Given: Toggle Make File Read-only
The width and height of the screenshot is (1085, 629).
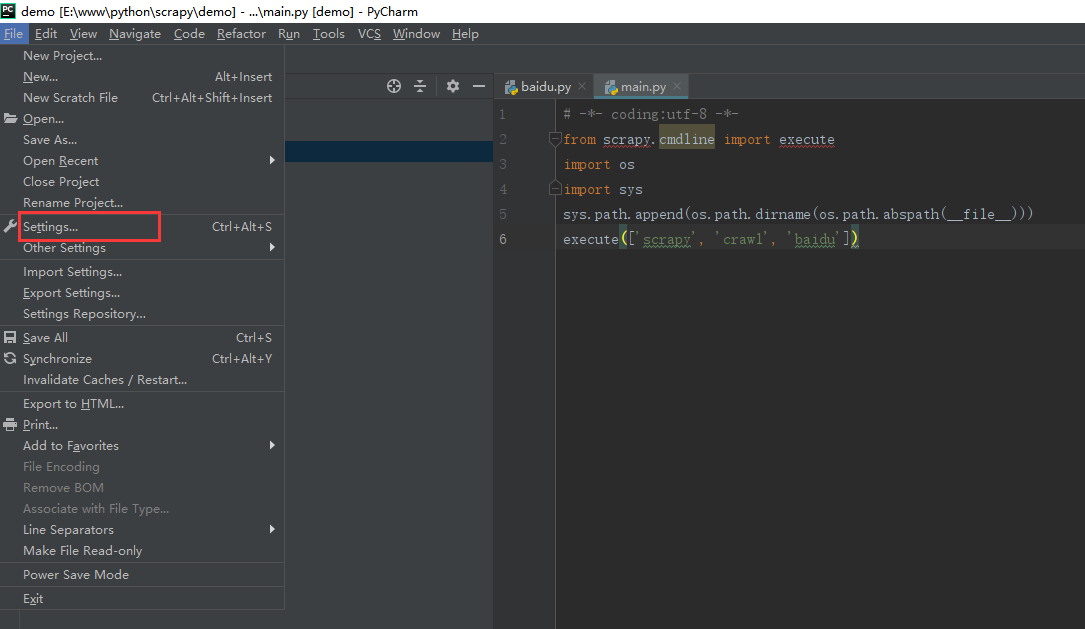Looking at the screenshot, I should click(x=82, y=551).
